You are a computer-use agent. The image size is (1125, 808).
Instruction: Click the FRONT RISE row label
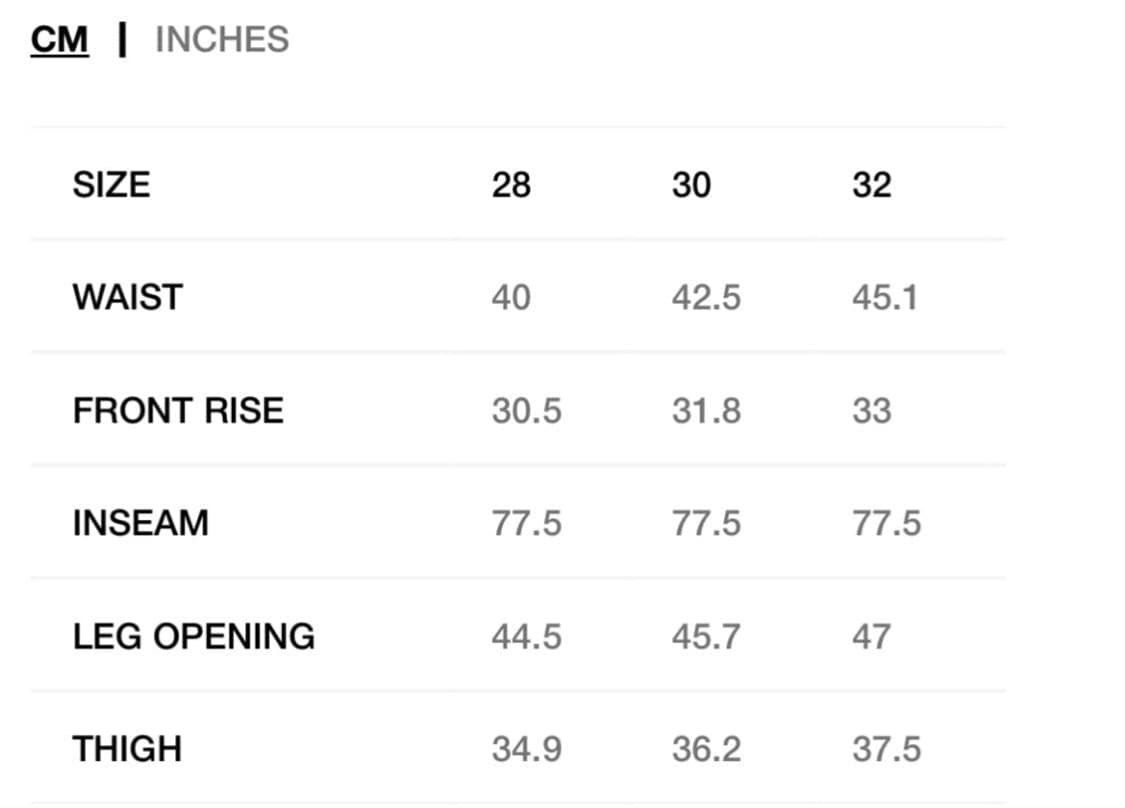[x=178, y=410]
